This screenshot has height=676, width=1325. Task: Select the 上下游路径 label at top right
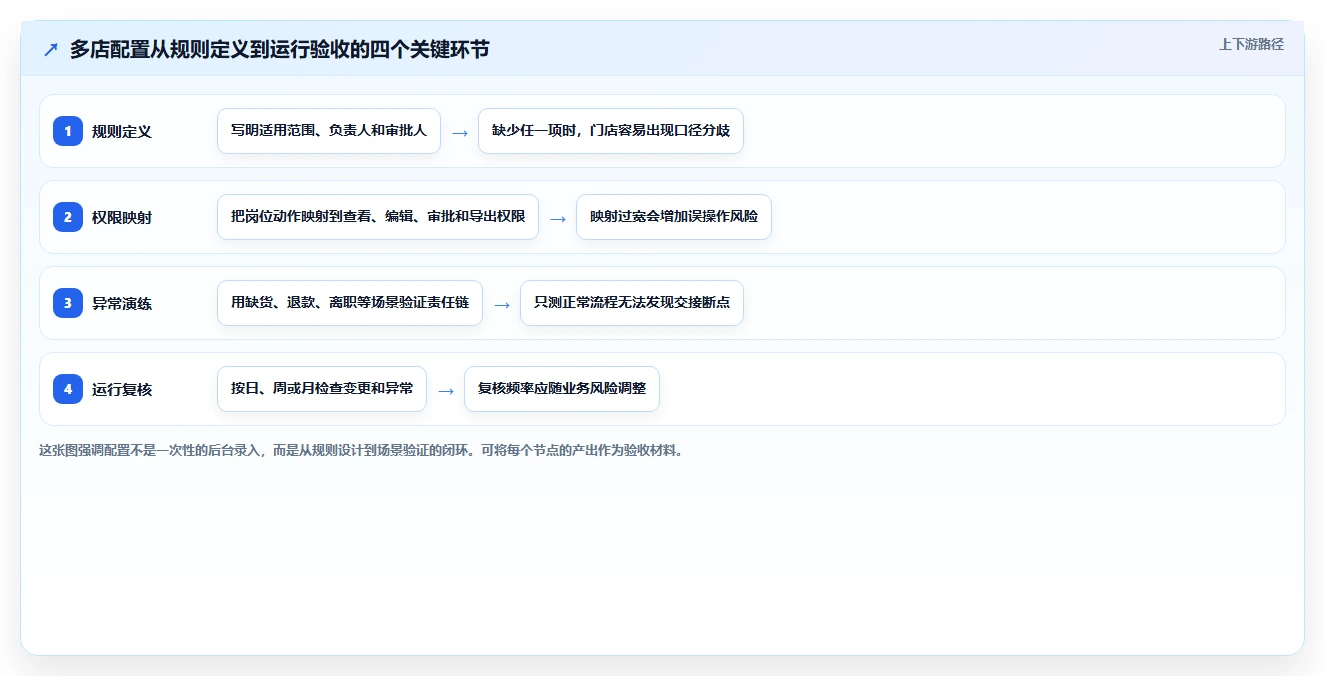pyautogui.click(x=1251, y=44)
